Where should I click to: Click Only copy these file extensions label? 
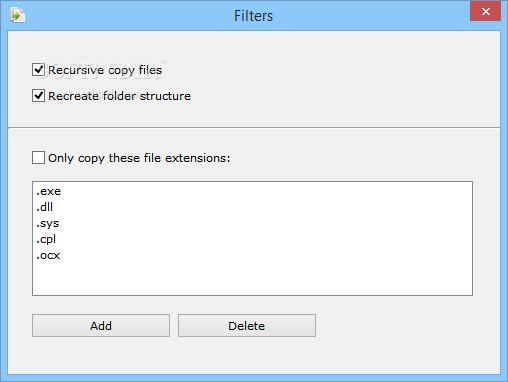pos(139,158)
